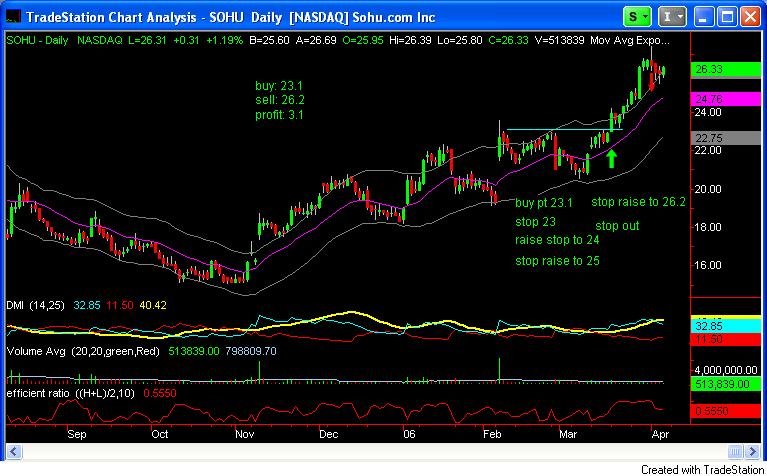Minimize the Chart Analysis window
The height and width of the screenshot is (476, 767).
tap(704, 17)
